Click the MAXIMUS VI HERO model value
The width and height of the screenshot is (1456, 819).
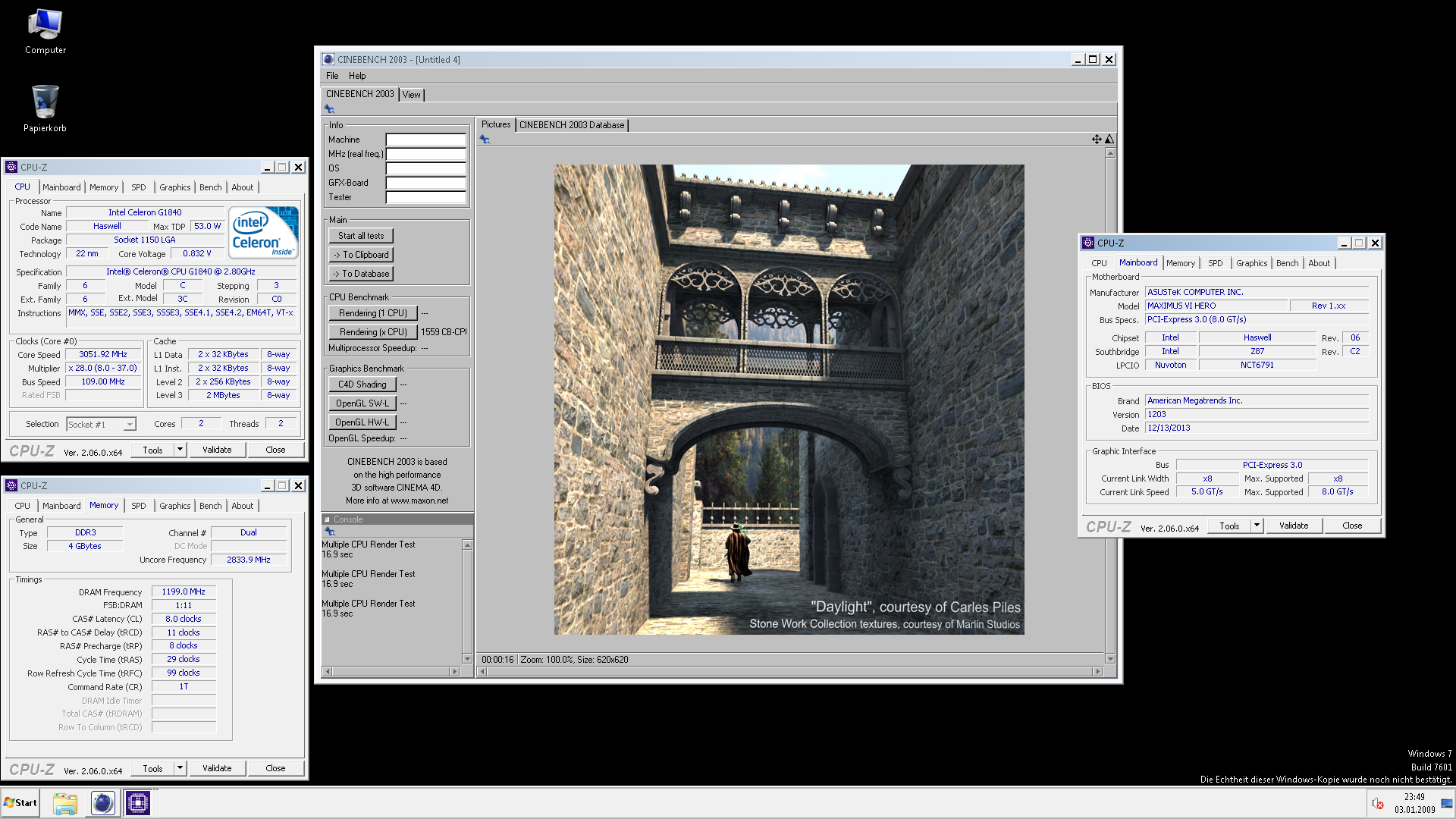coord(1216,306)
